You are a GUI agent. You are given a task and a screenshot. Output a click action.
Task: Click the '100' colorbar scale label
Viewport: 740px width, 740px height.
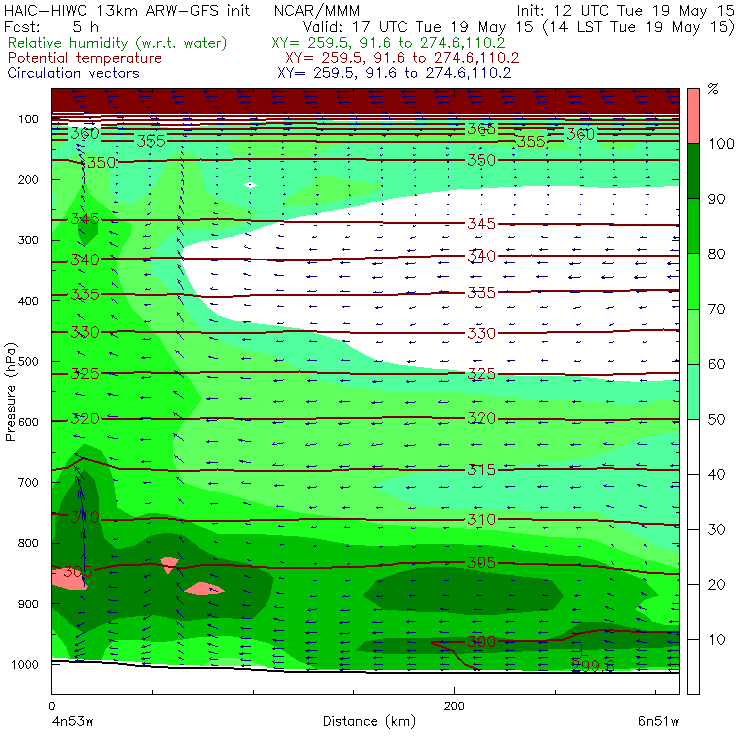(721, 143)
